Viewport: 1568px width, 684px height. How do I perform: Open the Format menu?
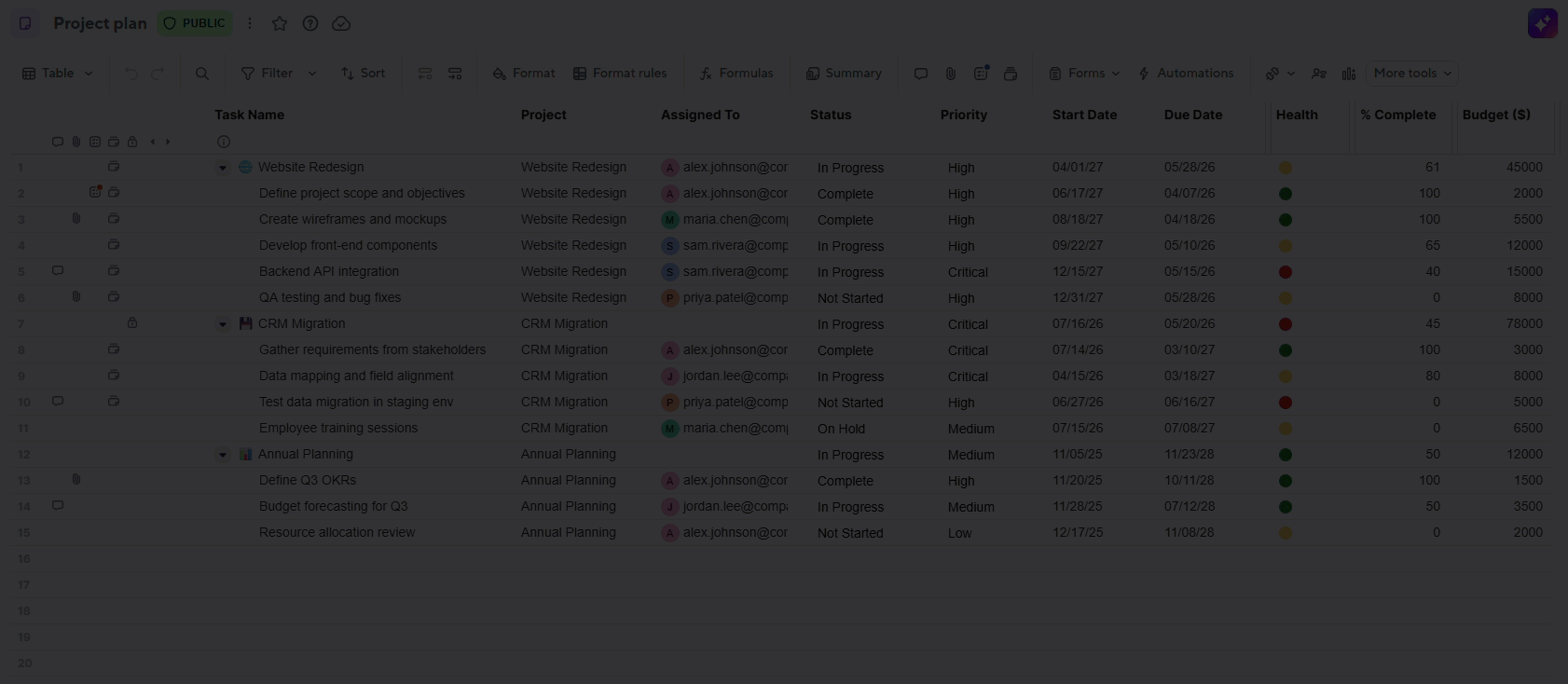[524, 73]
